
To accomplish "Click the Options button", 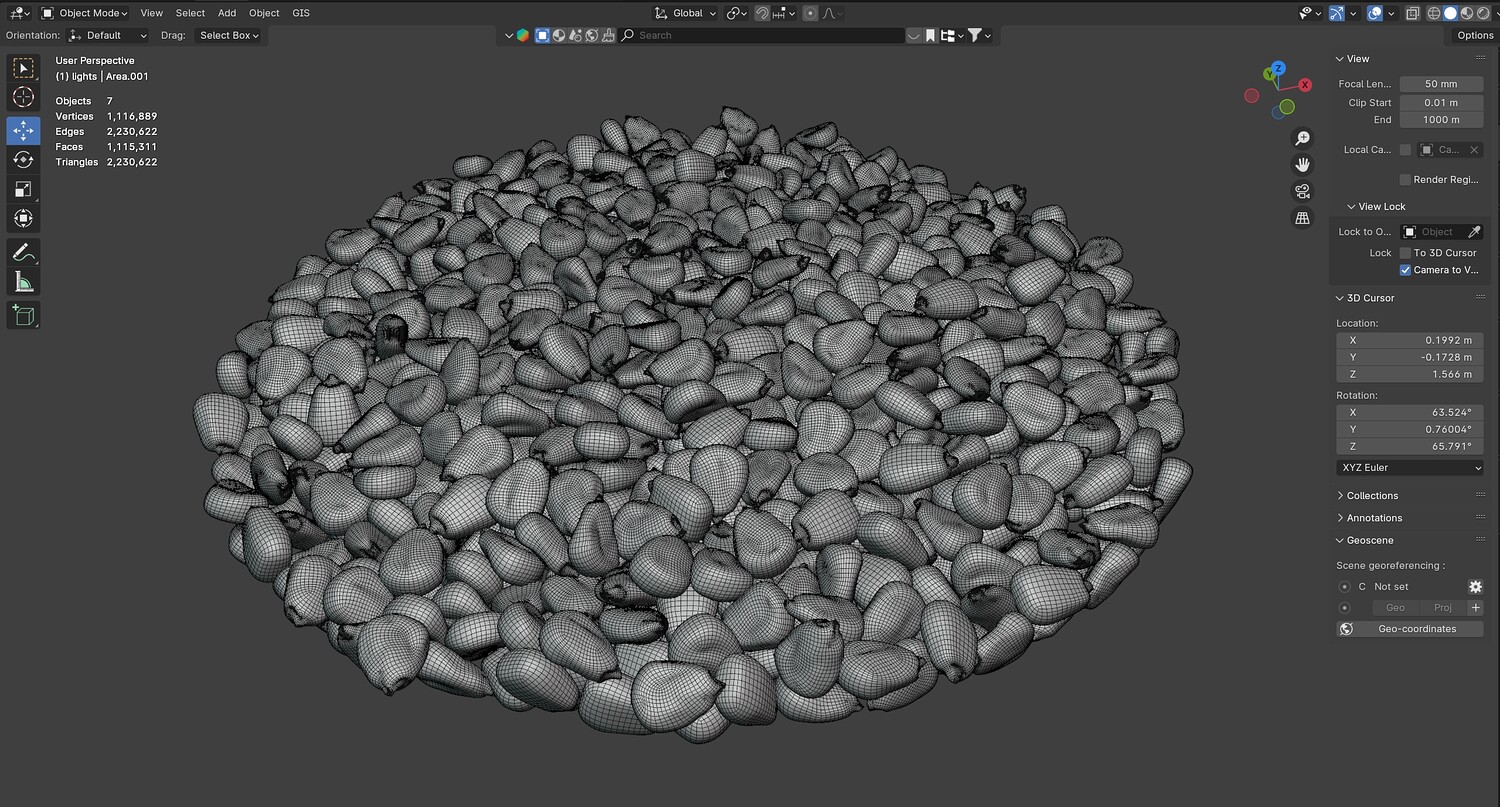I will [x=1474, y=35].
